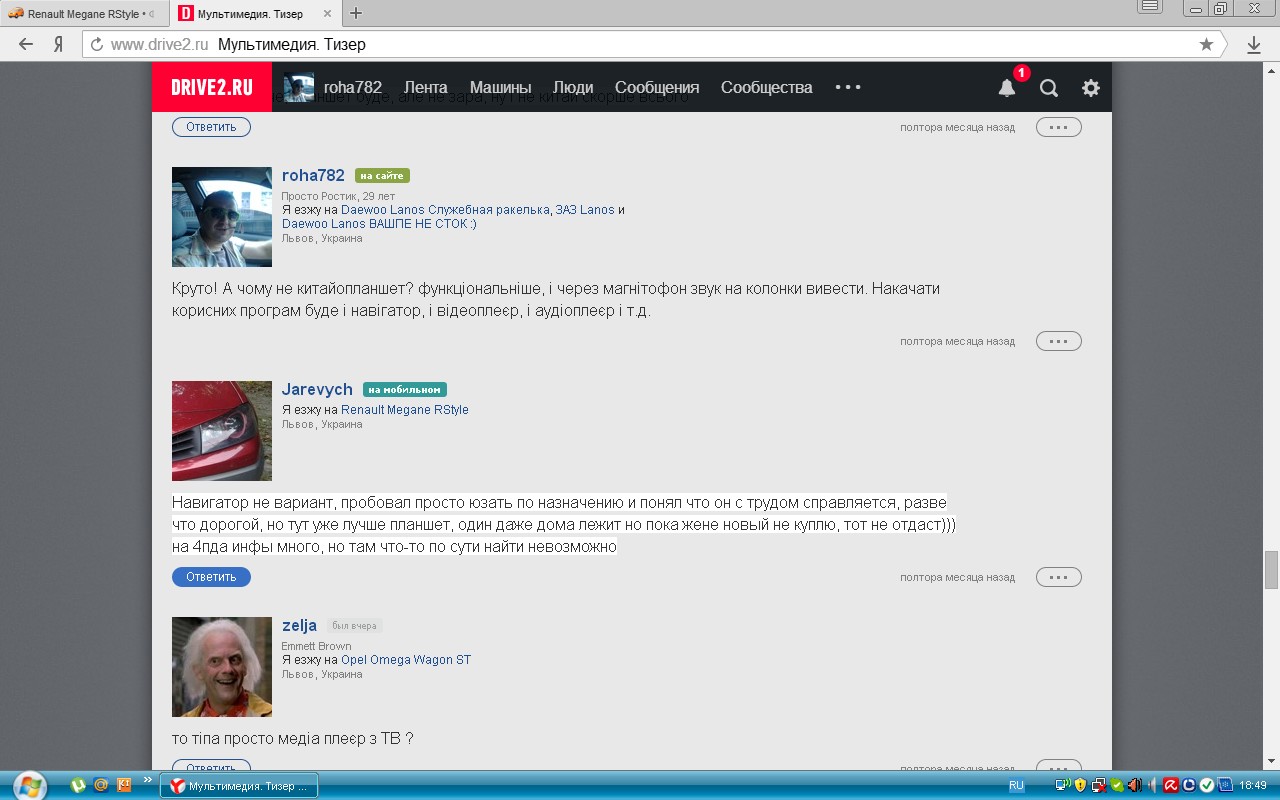
Task: Close the 'Мультимедия. Тизер' tab
Action: [x=326, y=14]
